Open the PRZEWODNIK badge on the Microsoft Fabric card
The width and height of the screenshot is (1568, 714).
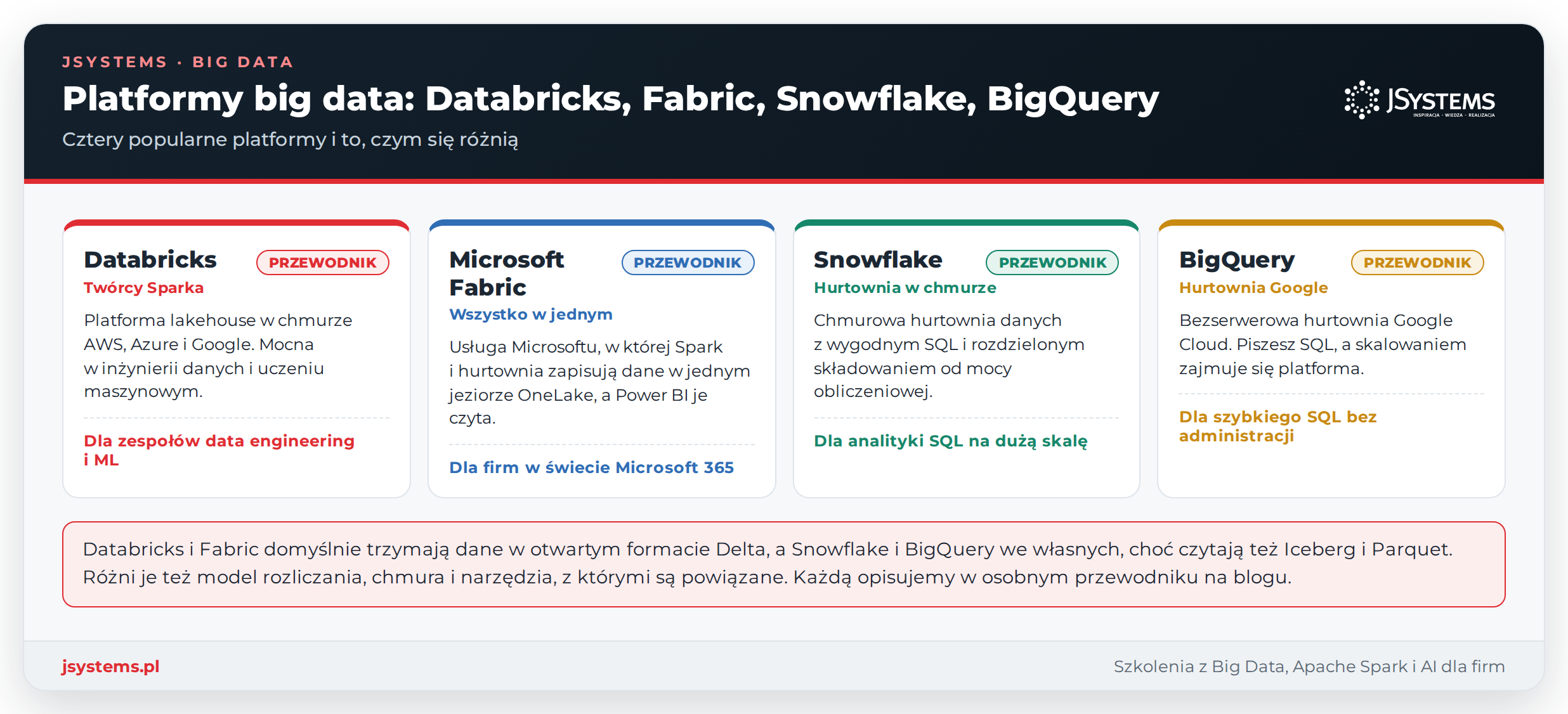pos(688,263)
